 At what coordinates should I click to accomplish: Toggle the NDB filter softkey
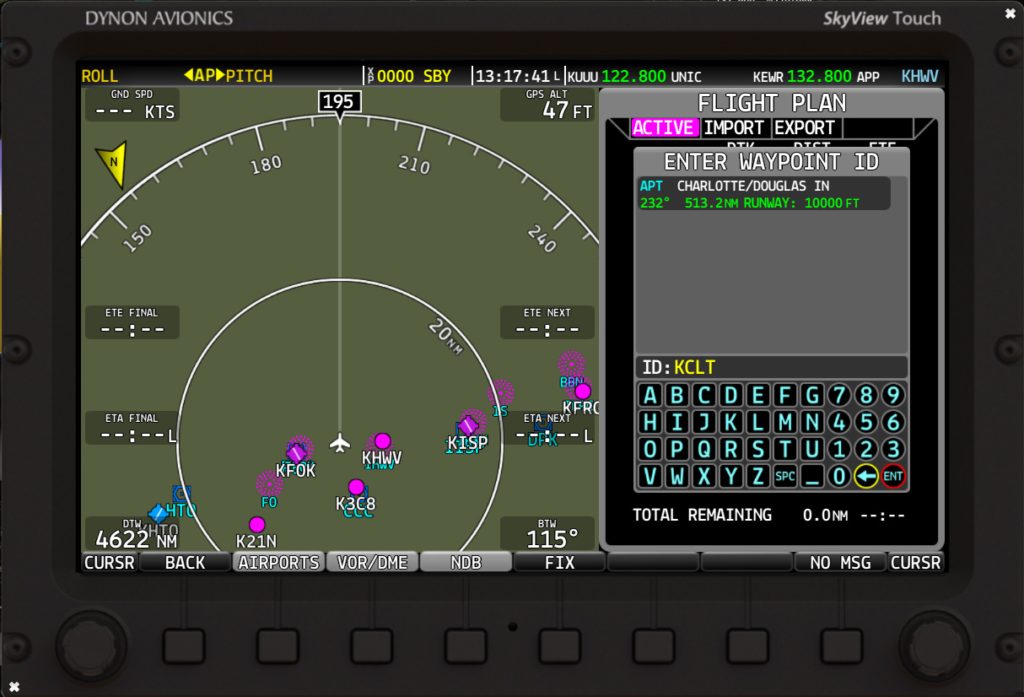click(466, 563)
